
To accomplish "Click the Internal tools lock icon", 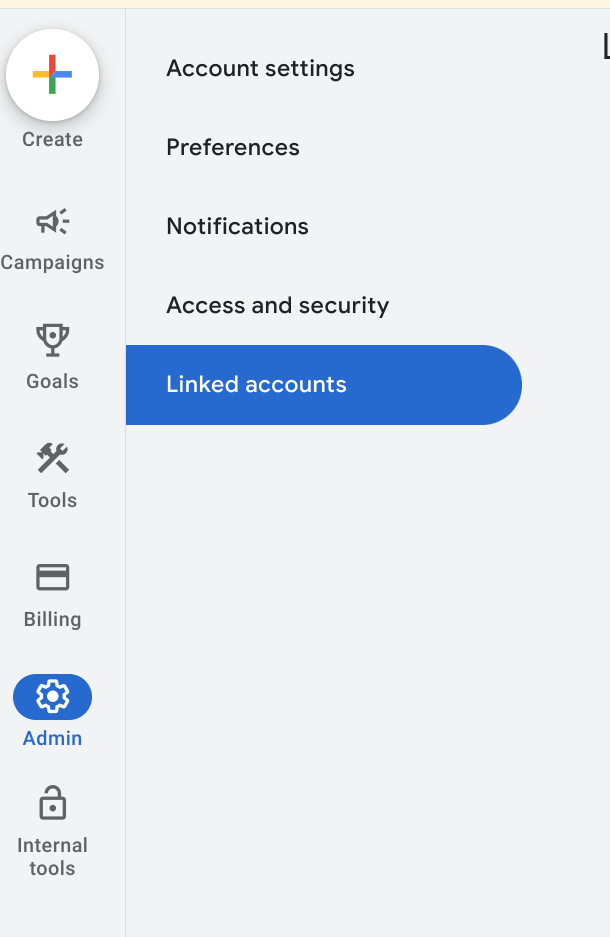I will click(x=52, y=800).
